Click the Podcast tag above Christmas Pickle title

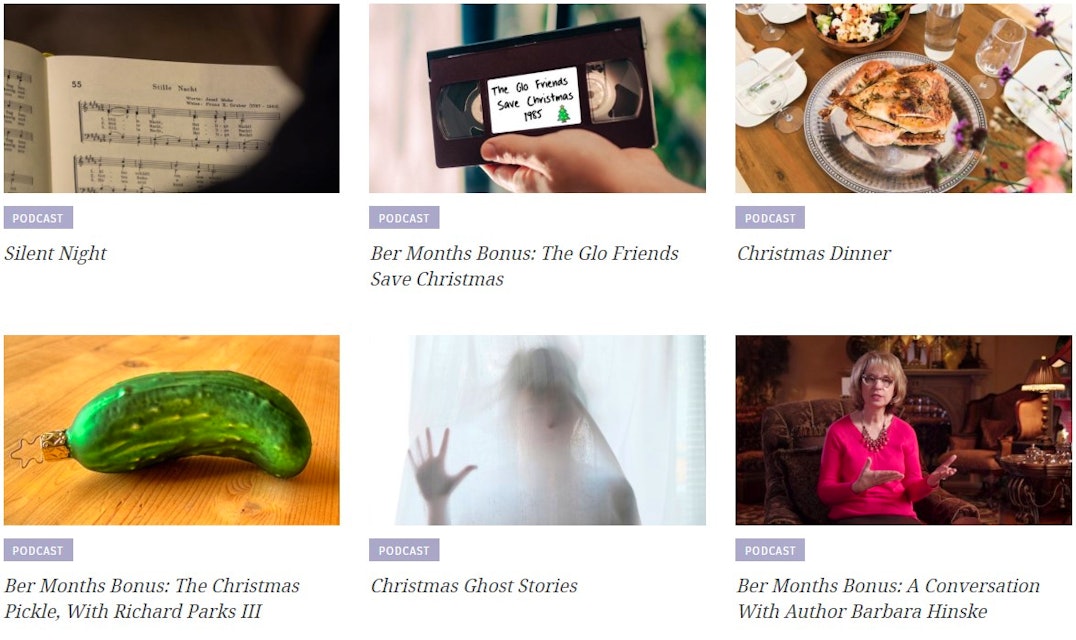click(38, 550)
